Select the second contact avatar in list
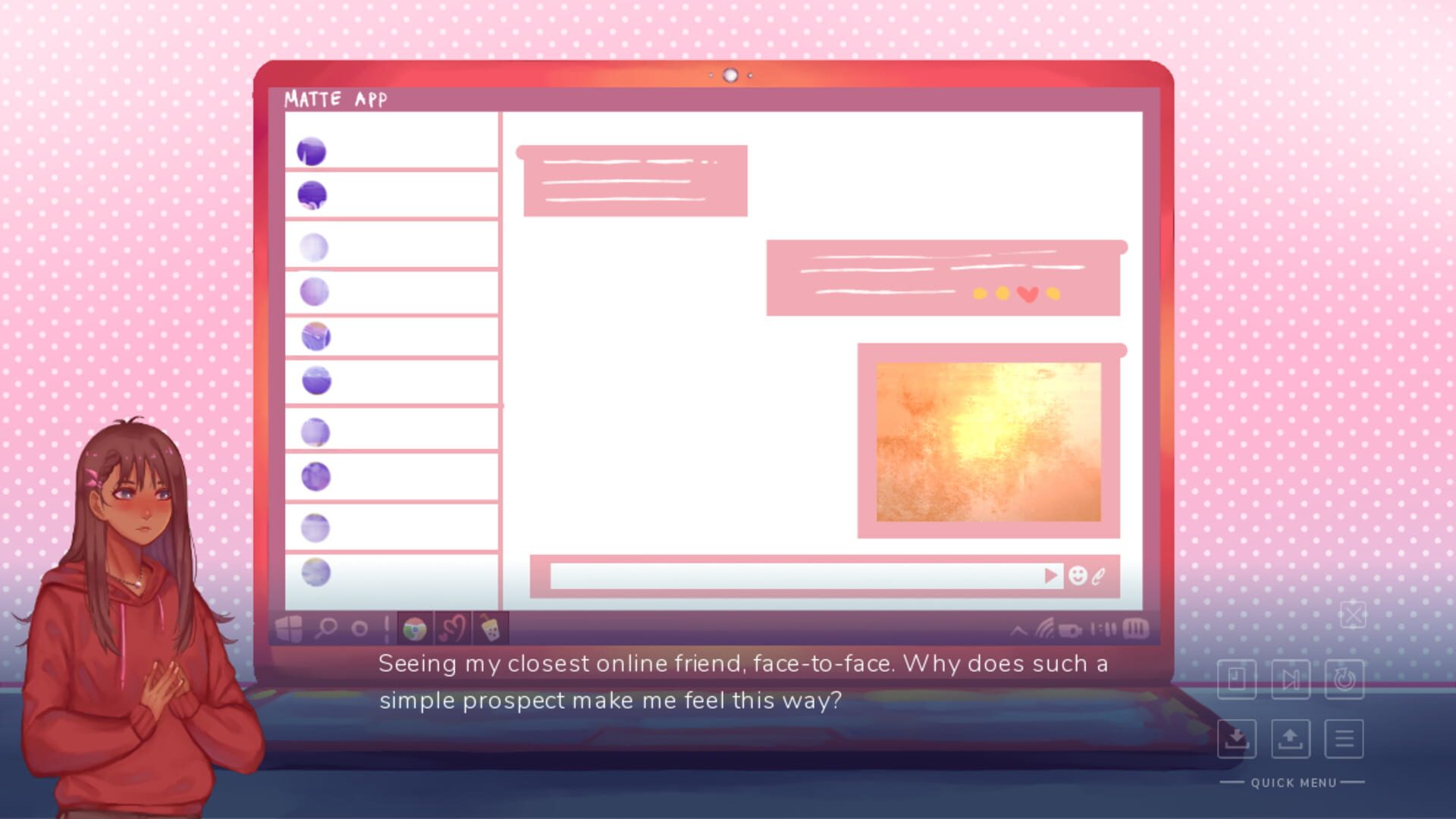 [312, 196]
